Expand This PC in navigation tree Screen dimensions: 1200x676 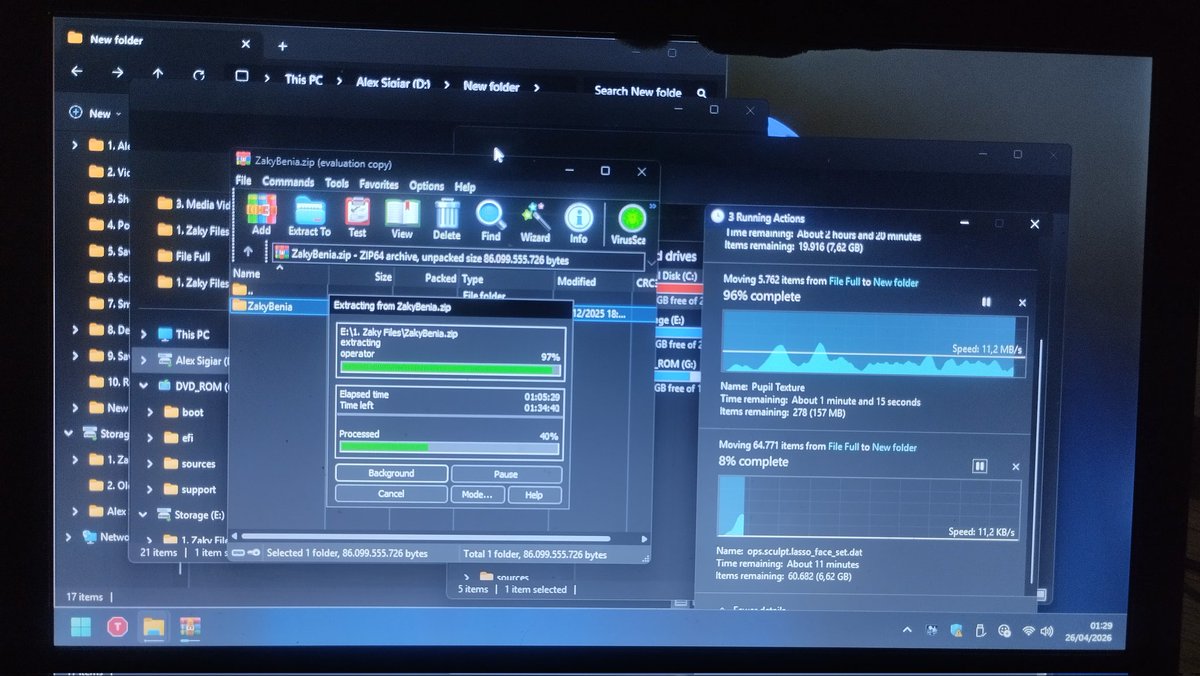click(x=145, y=334)
